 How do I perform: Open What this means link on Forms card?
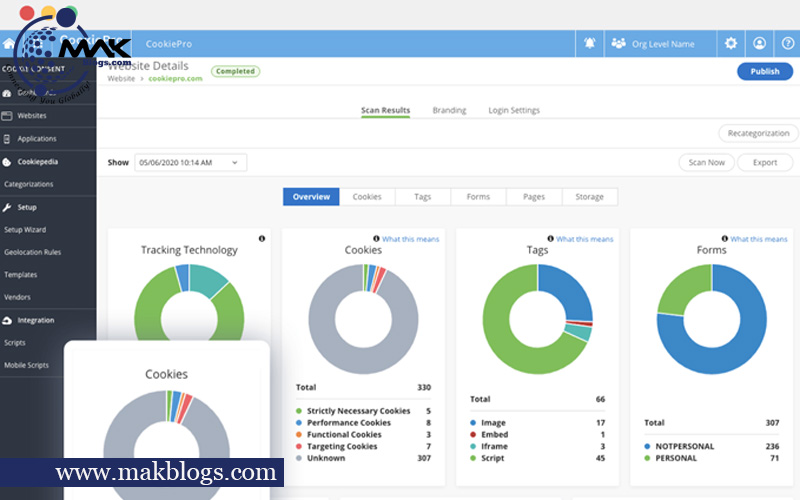[759, 239]
